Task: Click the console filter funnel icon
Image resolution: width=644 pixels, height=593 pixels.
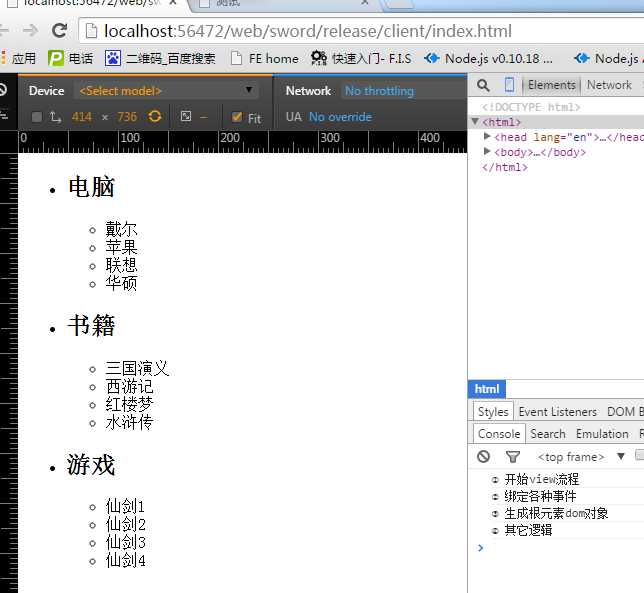Action: 513,457
